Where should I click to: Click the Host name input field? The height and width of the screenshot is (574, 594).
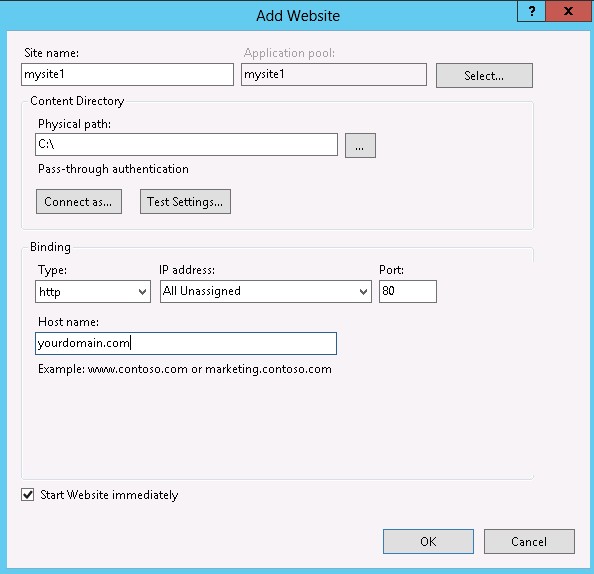coord(186,344)
